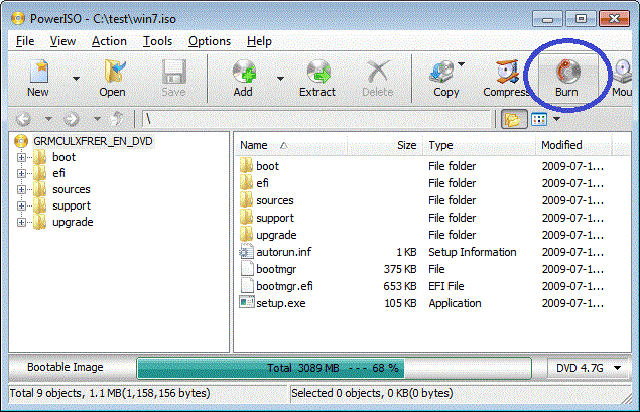640x412 pixels.
Task: Click the Bootable Image status label
Action: (x=65, y=367)
